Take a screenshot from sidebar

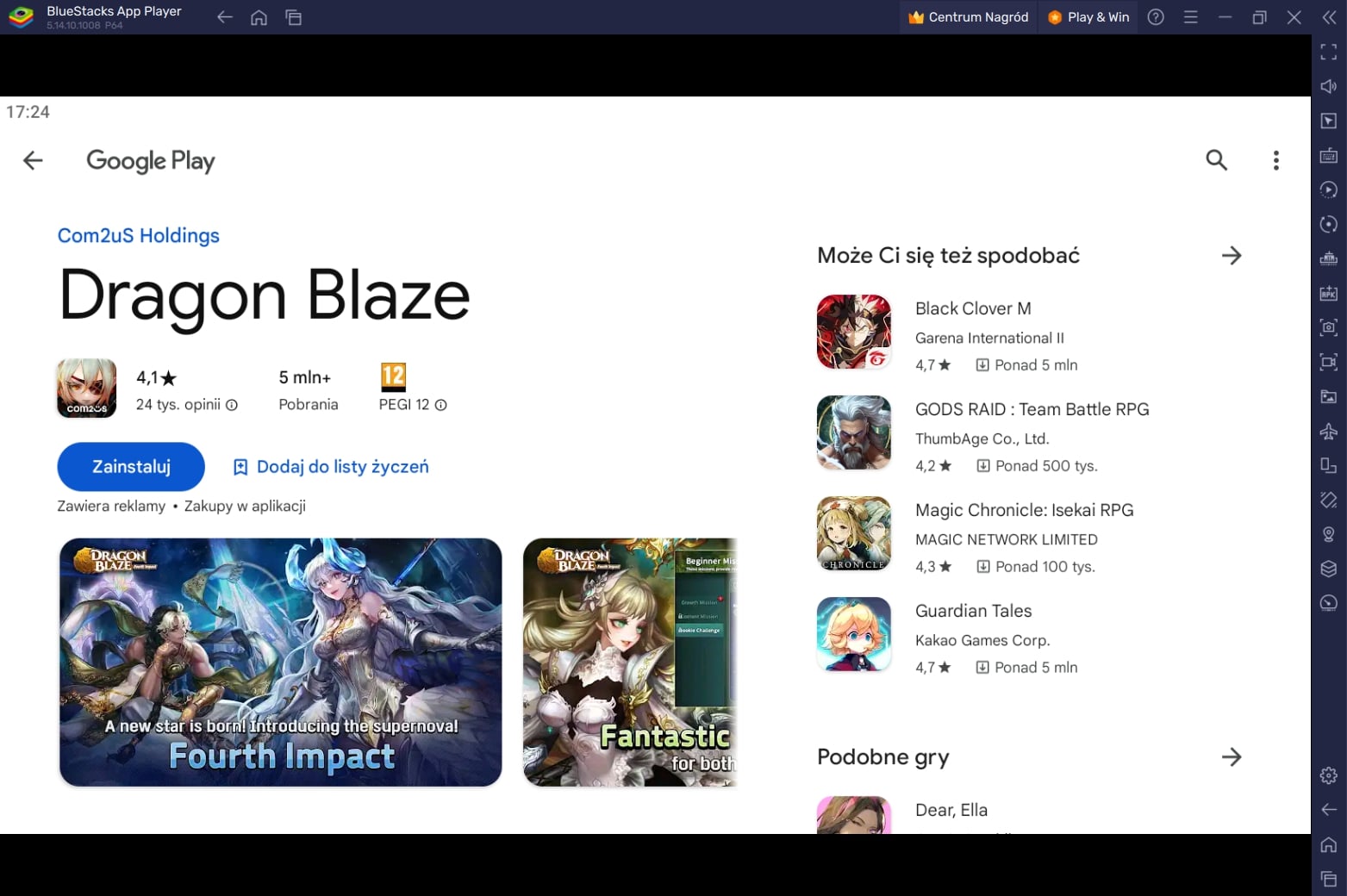coord(1329,327)
